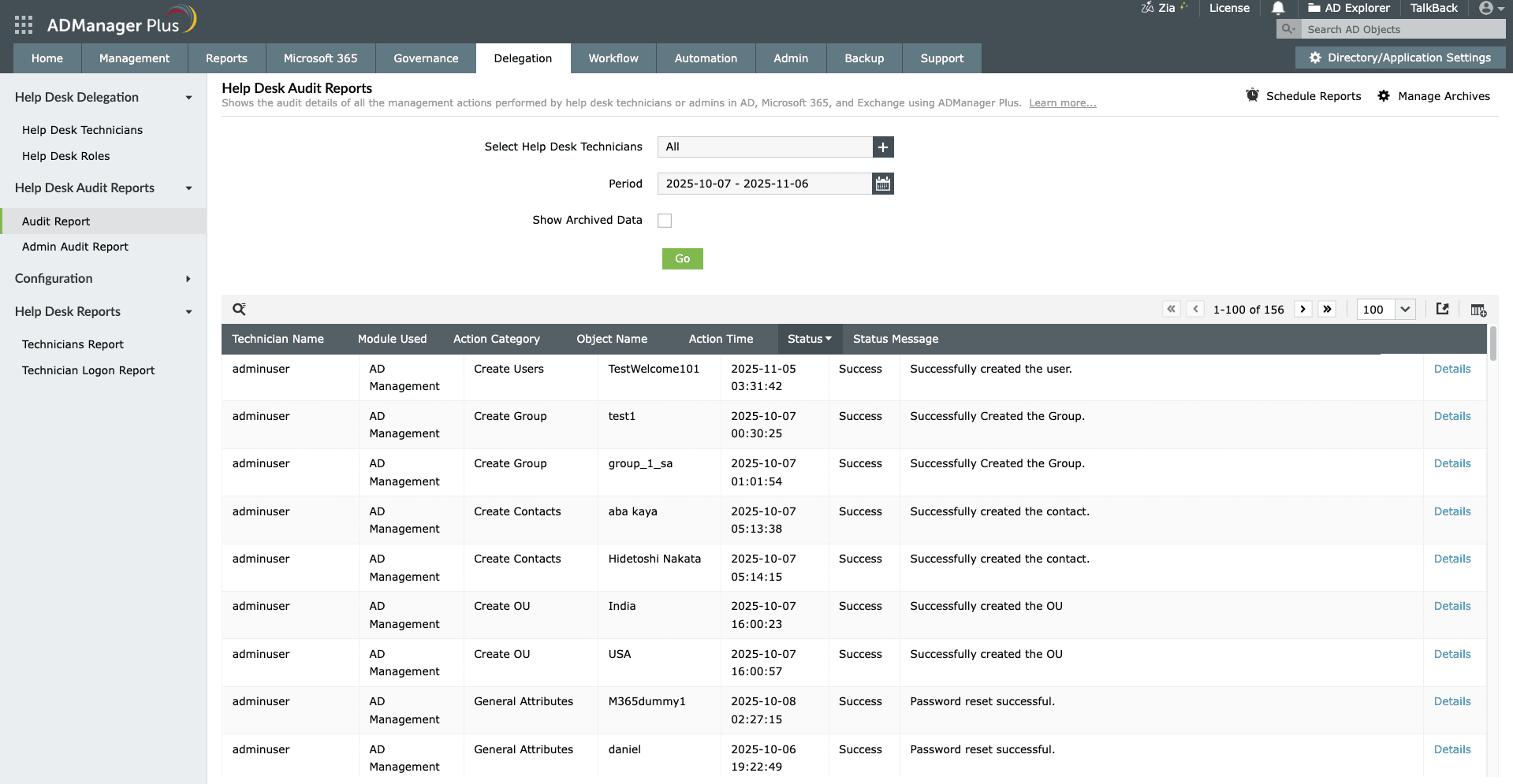Viewport: 1513px width, 784px height.
Task: Click the vertical scrollbar of the table
Action: pyautogui.click(x=1493, y=344)
